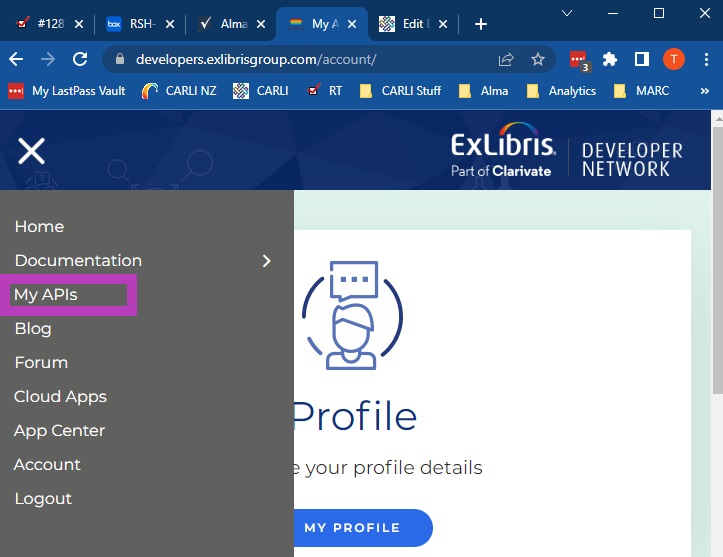Open the Extensions puzzle icon
723x557 pixels.
[610, 59]
